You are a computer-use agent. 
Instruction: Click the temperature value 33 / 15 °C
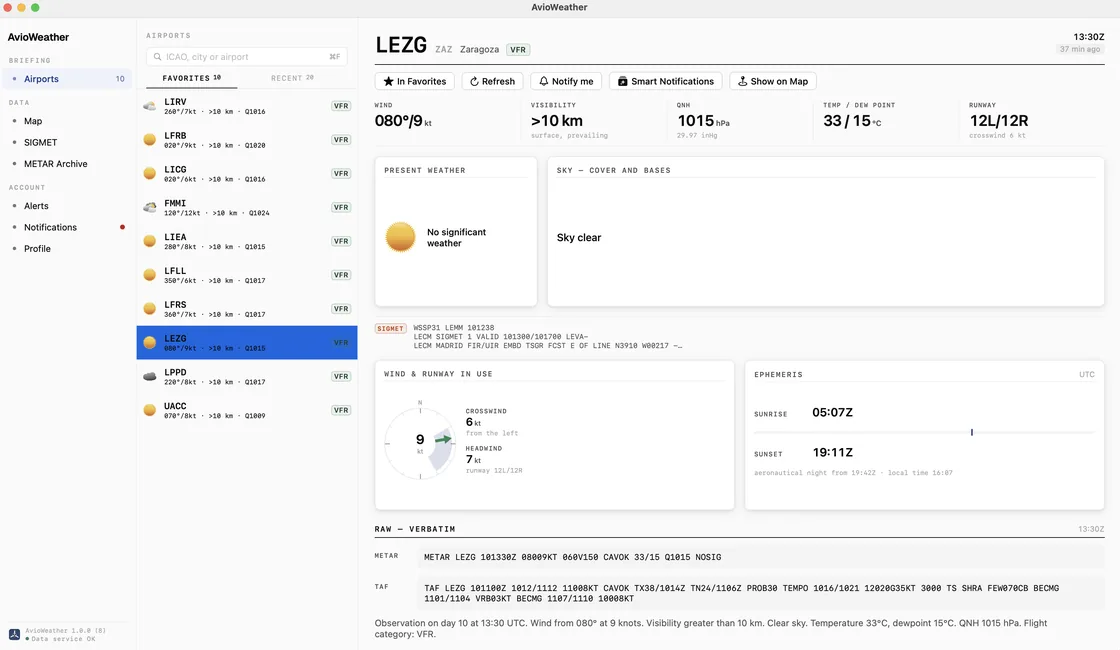pos(852,121)
